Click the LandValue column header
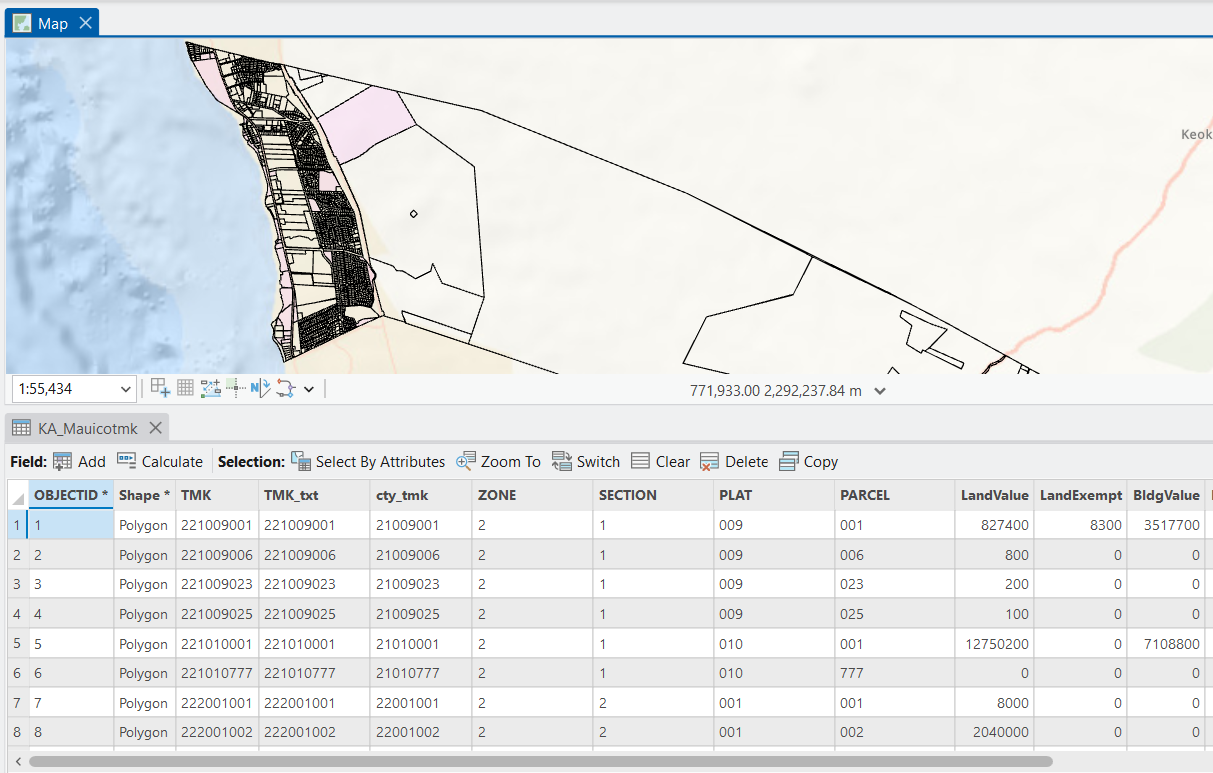1213x773 pixels. (x=994, y=495)
